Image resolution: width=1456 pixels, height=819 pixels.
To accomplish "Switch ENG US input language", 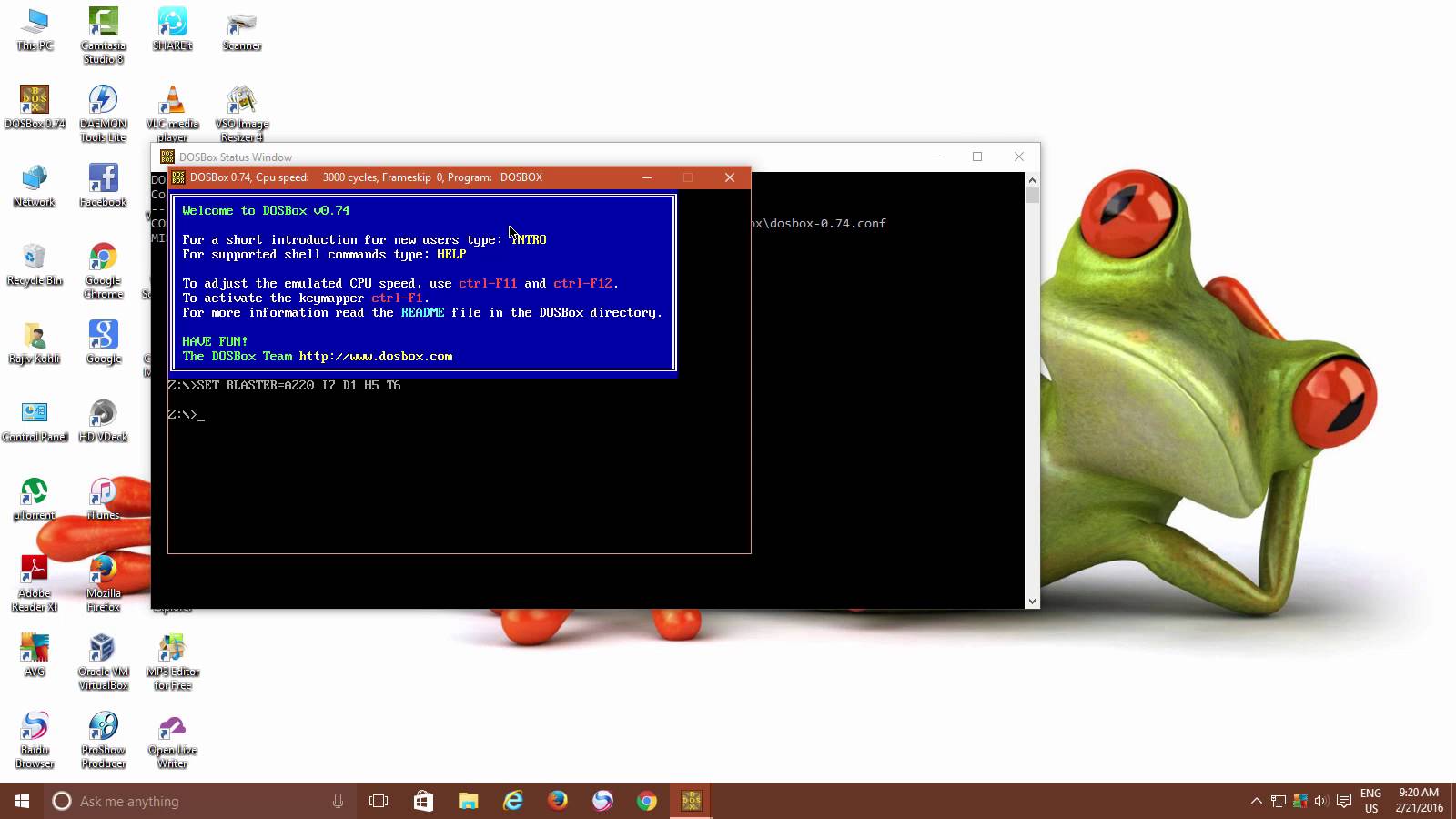I will tap(1371, 801).
